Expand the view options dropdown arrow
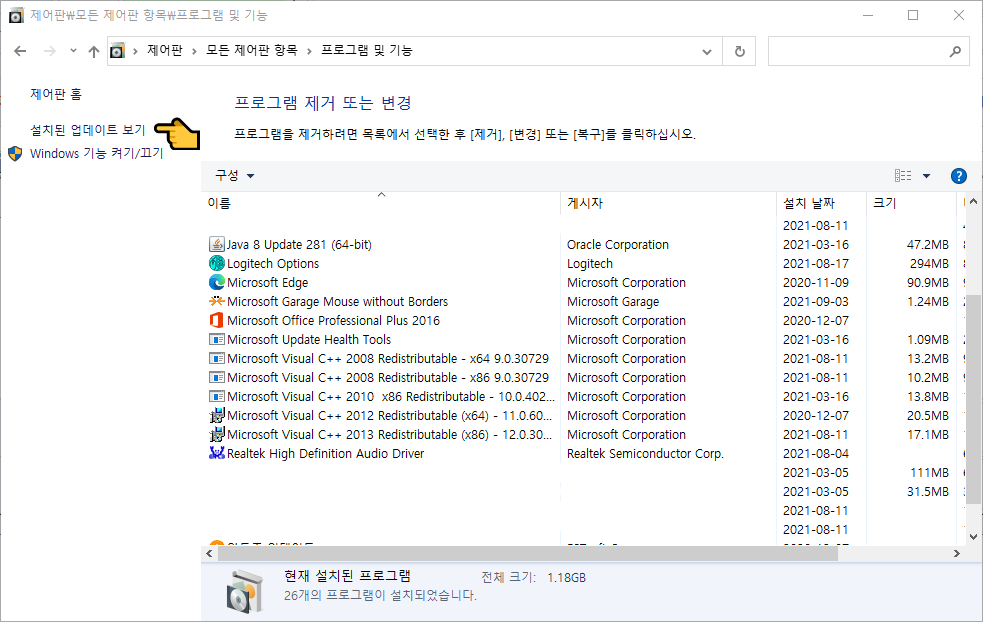This screenshot has width=983, height=622. [x=927, y=176]
